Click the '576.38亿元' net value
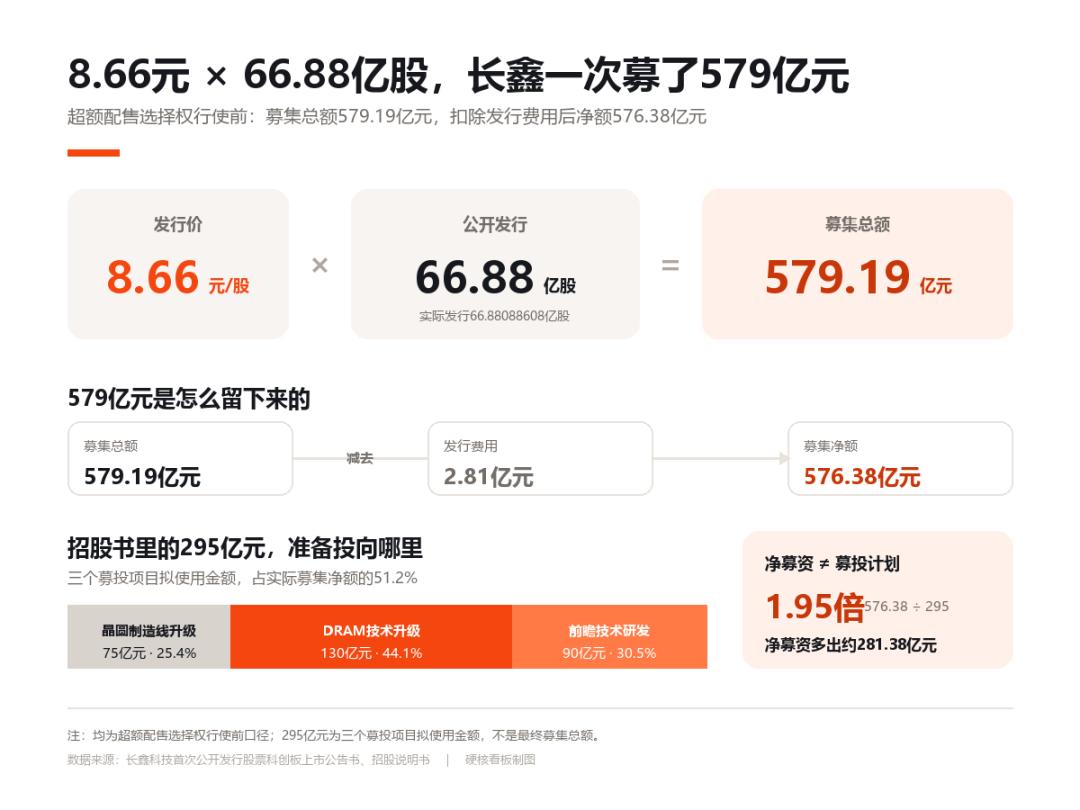 862,477
